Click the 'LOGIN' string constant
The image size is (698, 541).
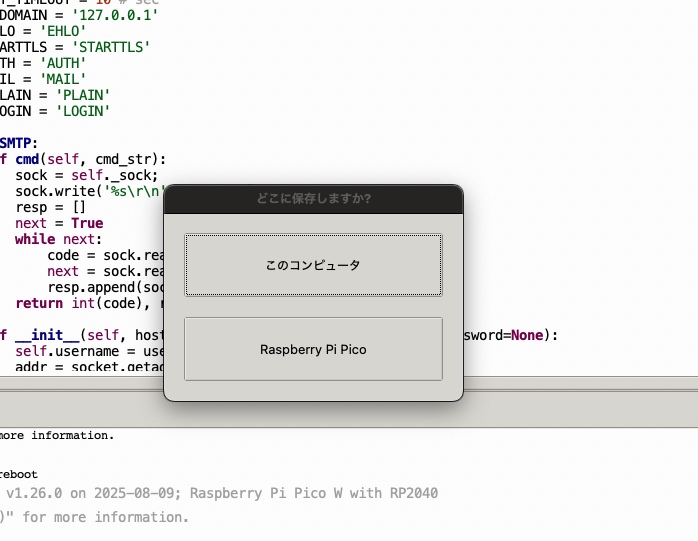83,111
